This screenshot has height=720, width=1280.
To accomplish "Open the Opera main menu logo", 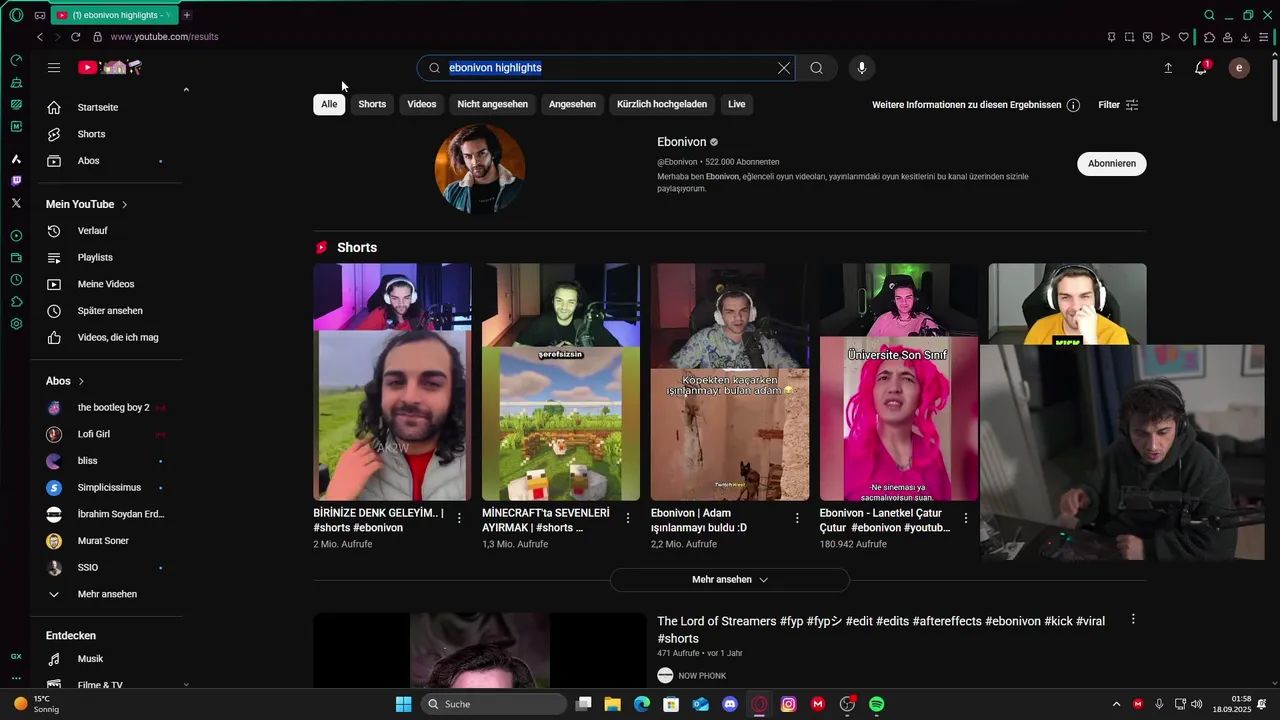I will click(x=16, y=15).
